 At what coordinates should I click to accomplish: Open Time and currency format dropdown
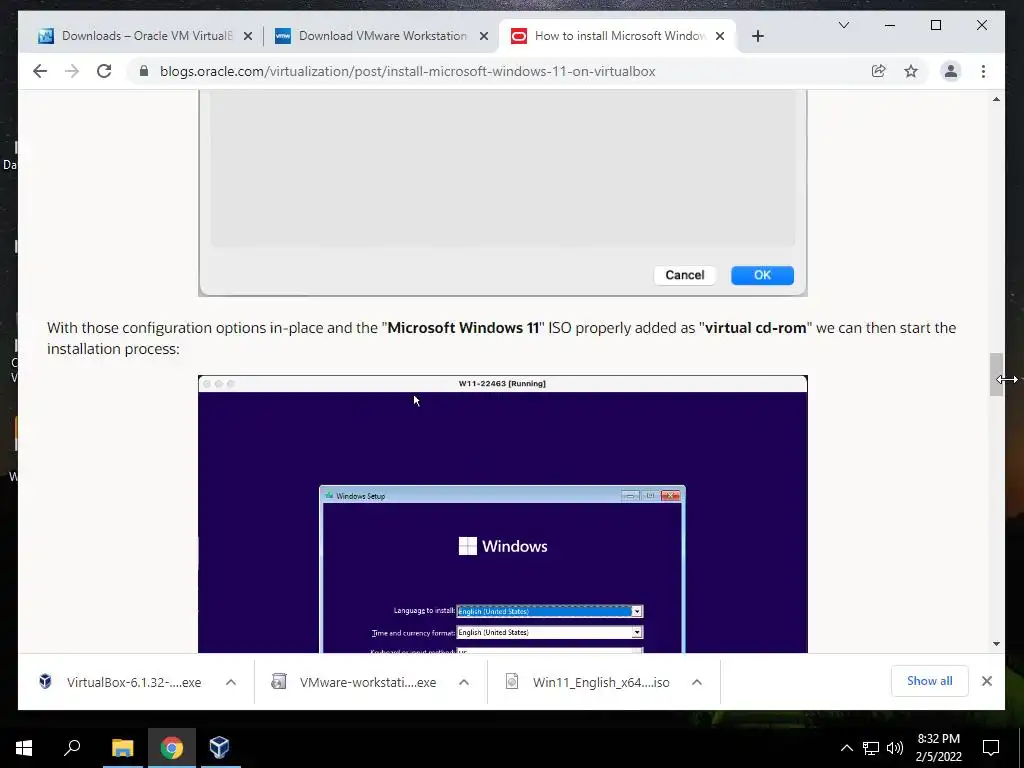[x=549, y=632]
